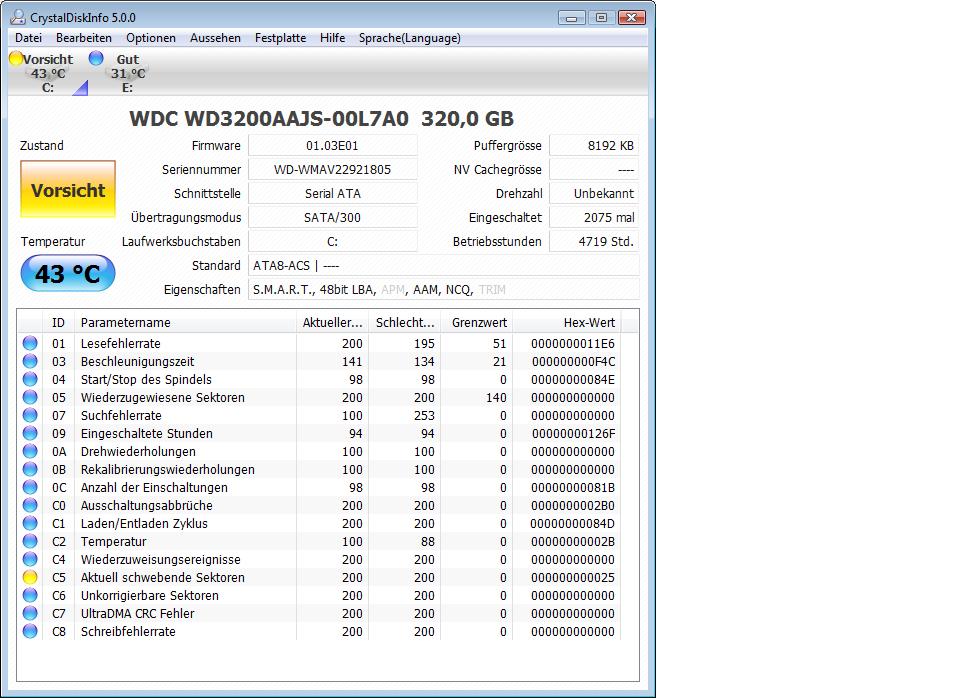The image size is (960, 698).
Task: Click the Schlecht... column header
Action: click(x=405, y=323)
